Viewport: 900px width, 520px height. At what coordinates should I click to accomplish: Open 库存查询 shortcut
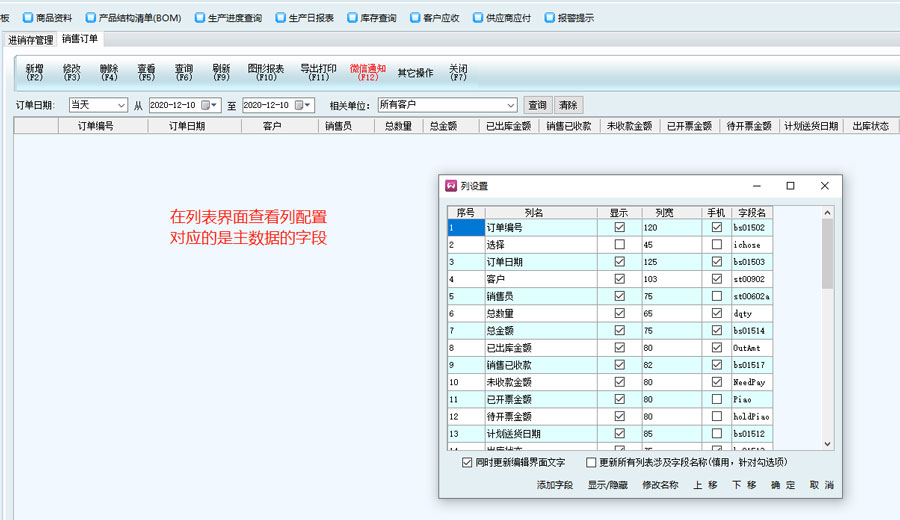tap(373, 18)
